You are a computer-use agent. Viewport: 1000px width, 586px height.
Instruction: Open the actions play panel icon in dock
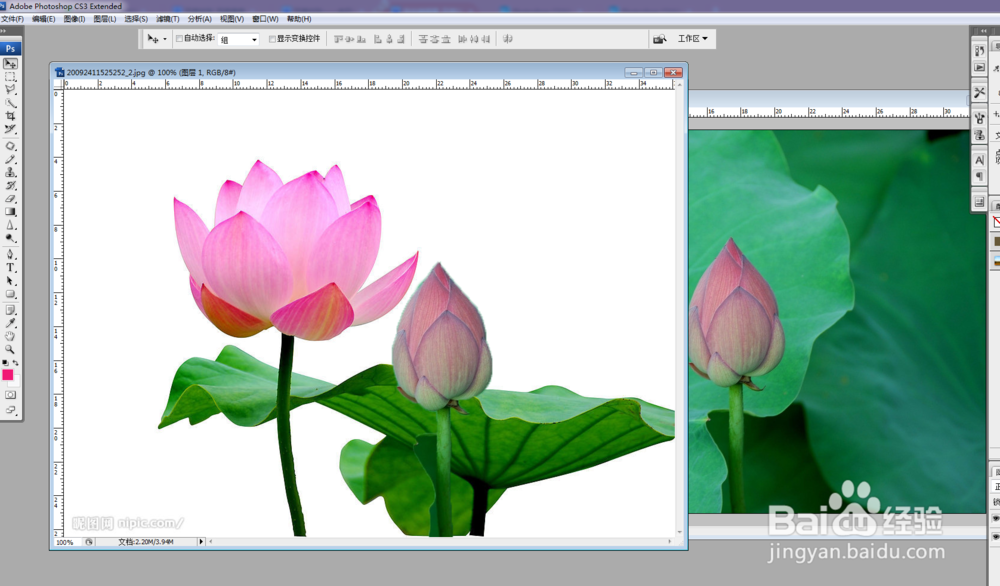coord(980,68)
